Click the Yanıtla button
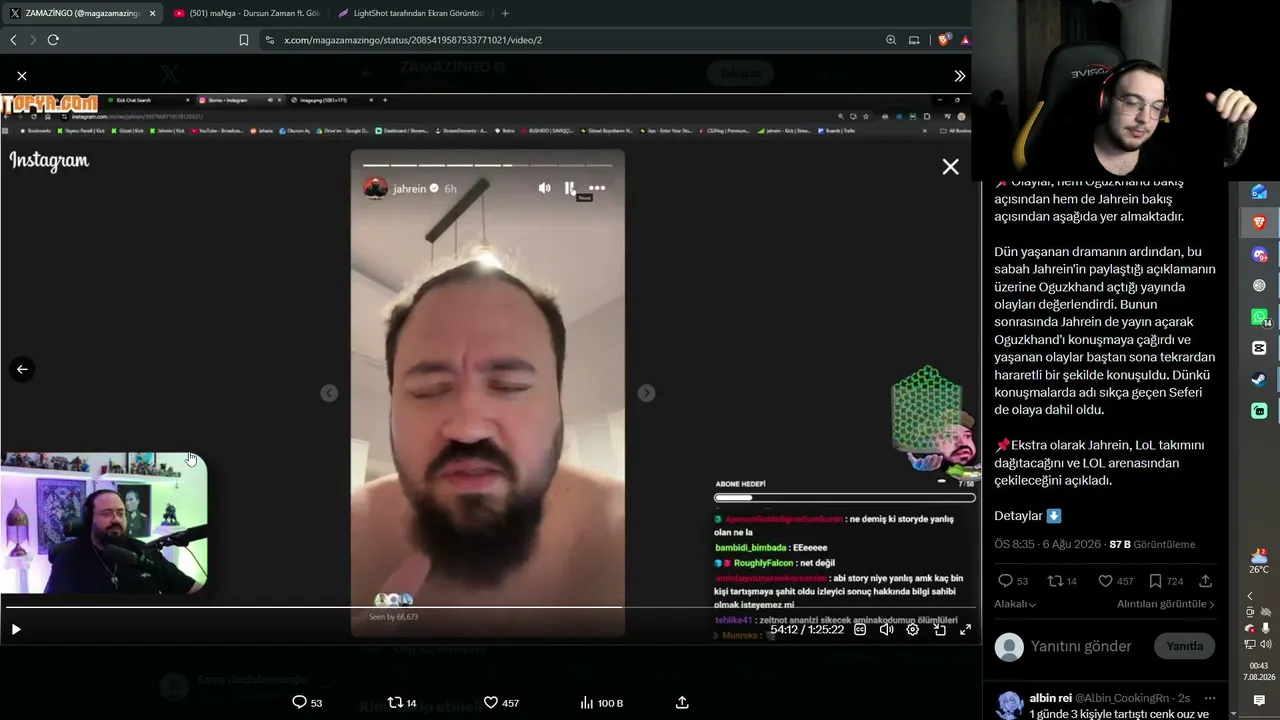This screenshot has width=1280, height=720. pyautogui.click(x=1185, y=646)
